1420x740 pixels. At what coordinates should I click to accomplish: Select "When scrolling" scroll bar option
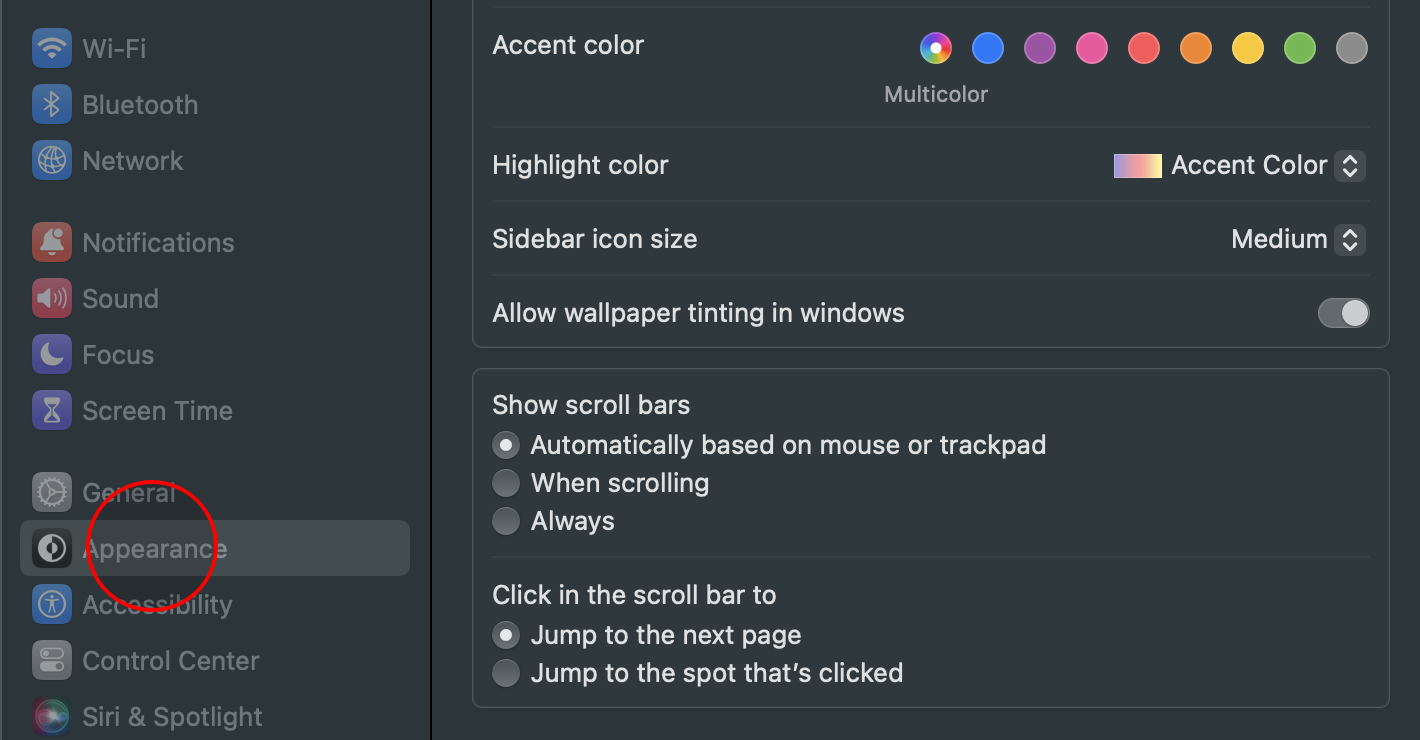click(x=506, y=483)
